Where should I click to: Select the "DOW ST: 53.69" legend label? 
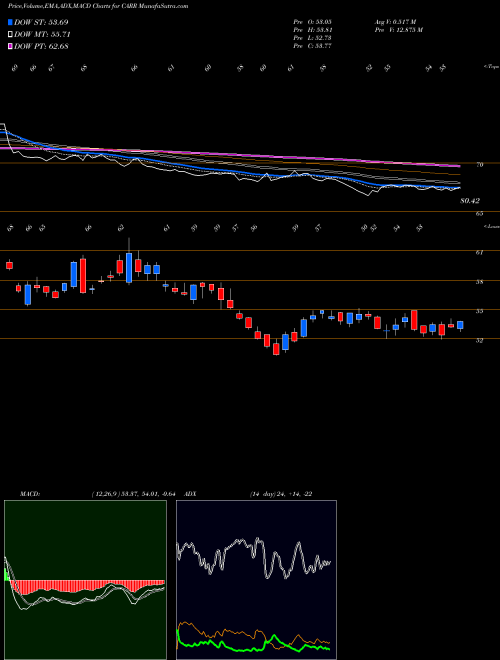[x=41, y=22]
